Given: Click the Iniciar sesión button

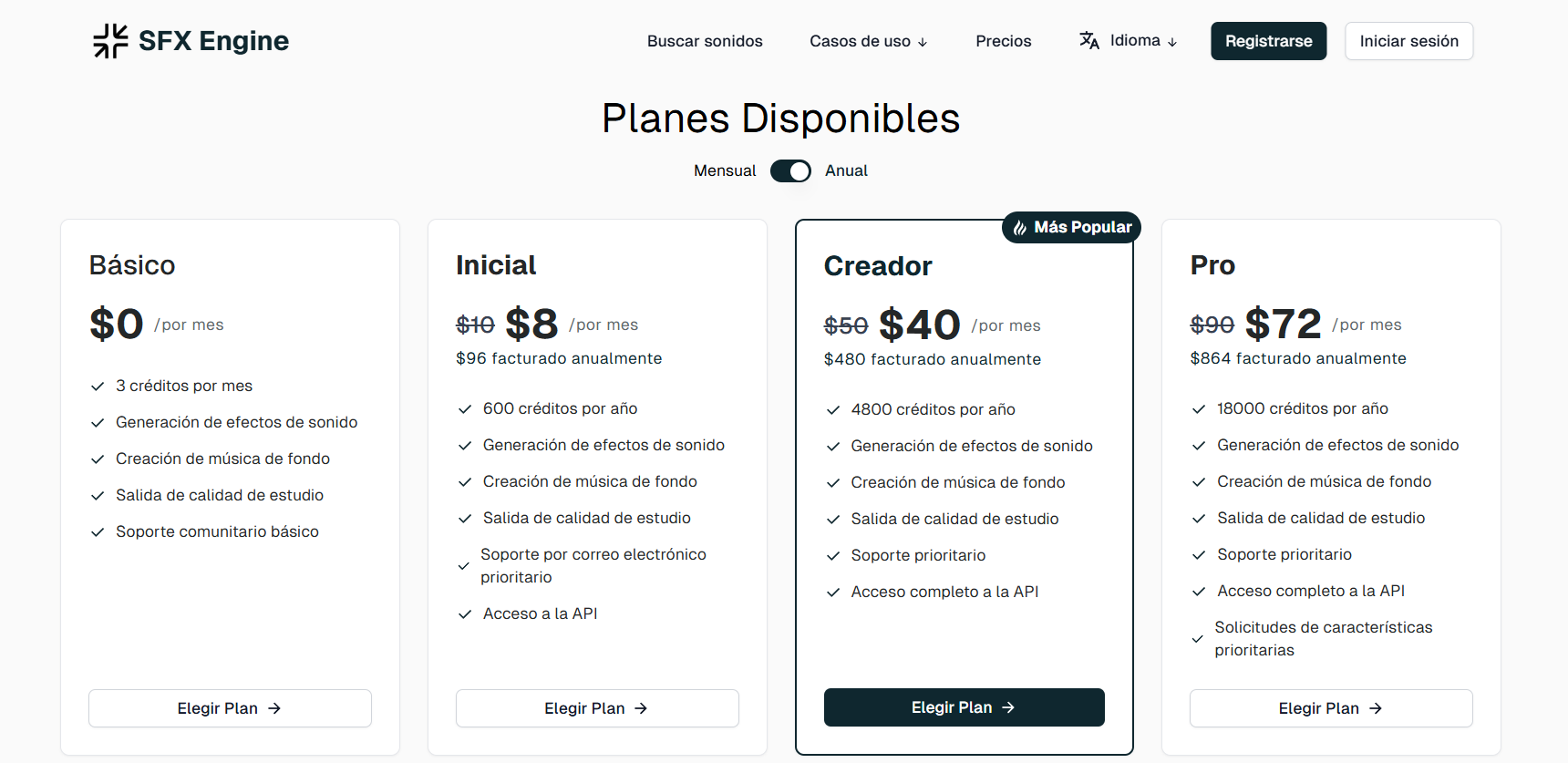Looking at the screenshot, I should point(1408,41).
